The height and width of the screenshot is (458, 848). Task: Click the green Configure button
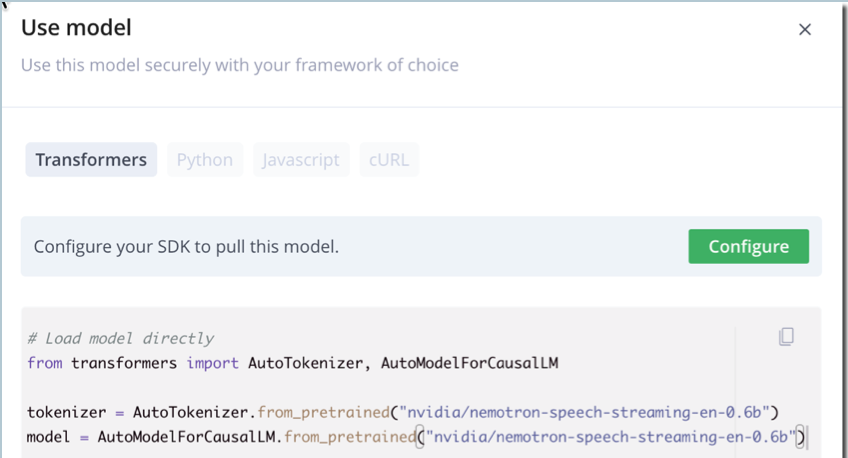click(748, 247)
